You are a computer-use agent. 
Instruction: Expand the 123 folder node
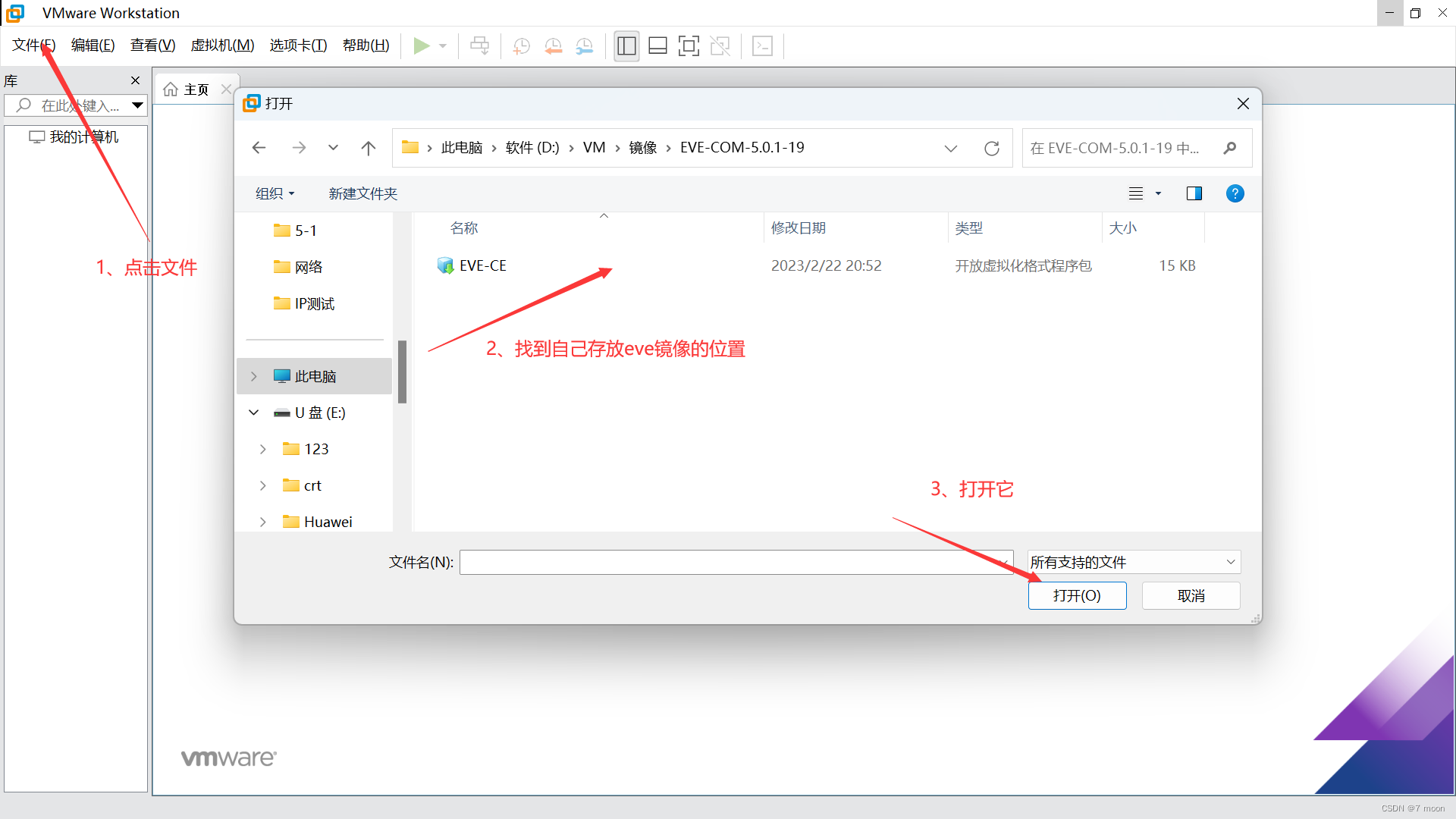click(x=263, y=449)
